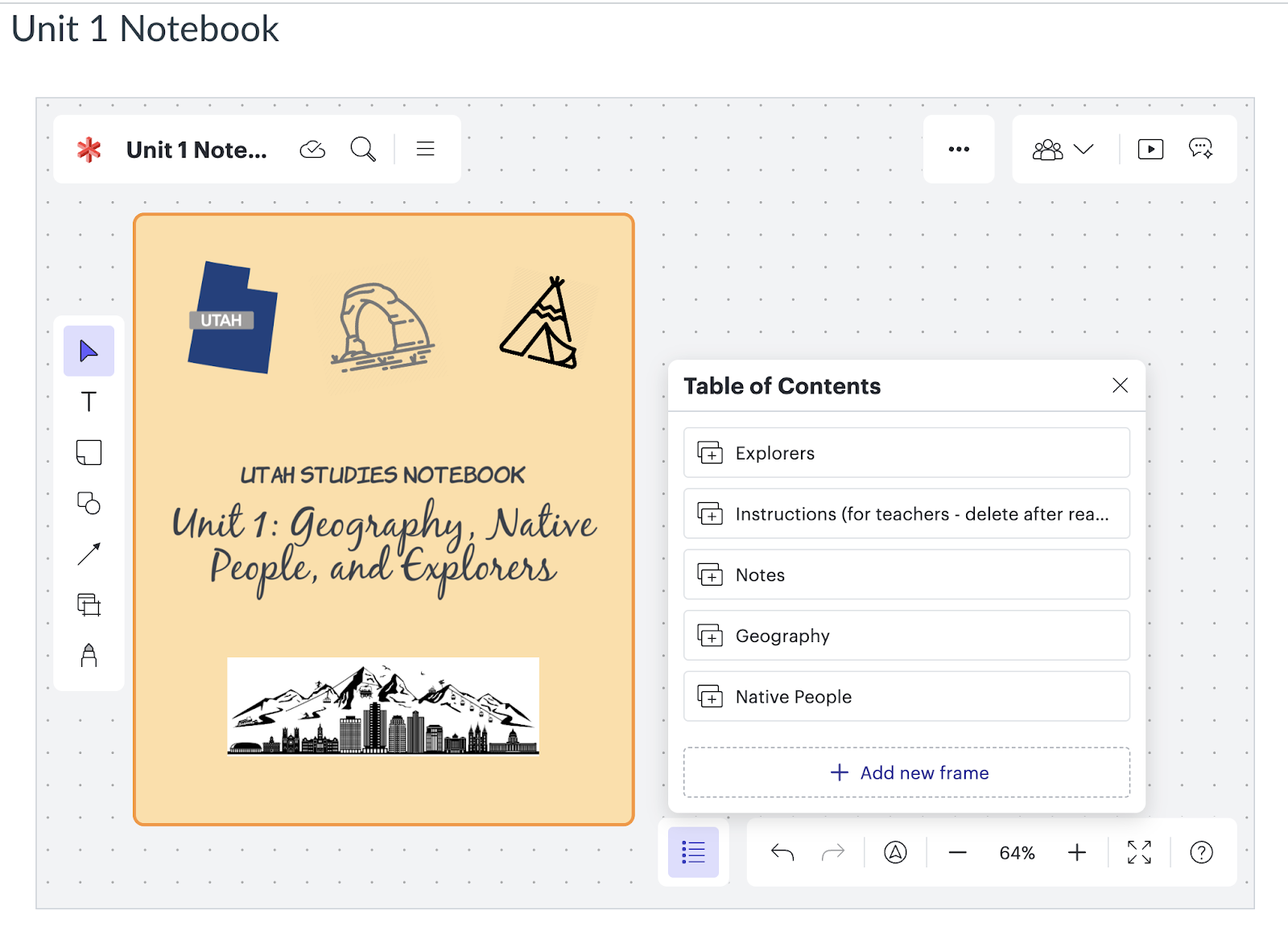1288x943 pixels.
Task: Expand the collaborators dropdown chevron
Action: tap(1084, 149)
